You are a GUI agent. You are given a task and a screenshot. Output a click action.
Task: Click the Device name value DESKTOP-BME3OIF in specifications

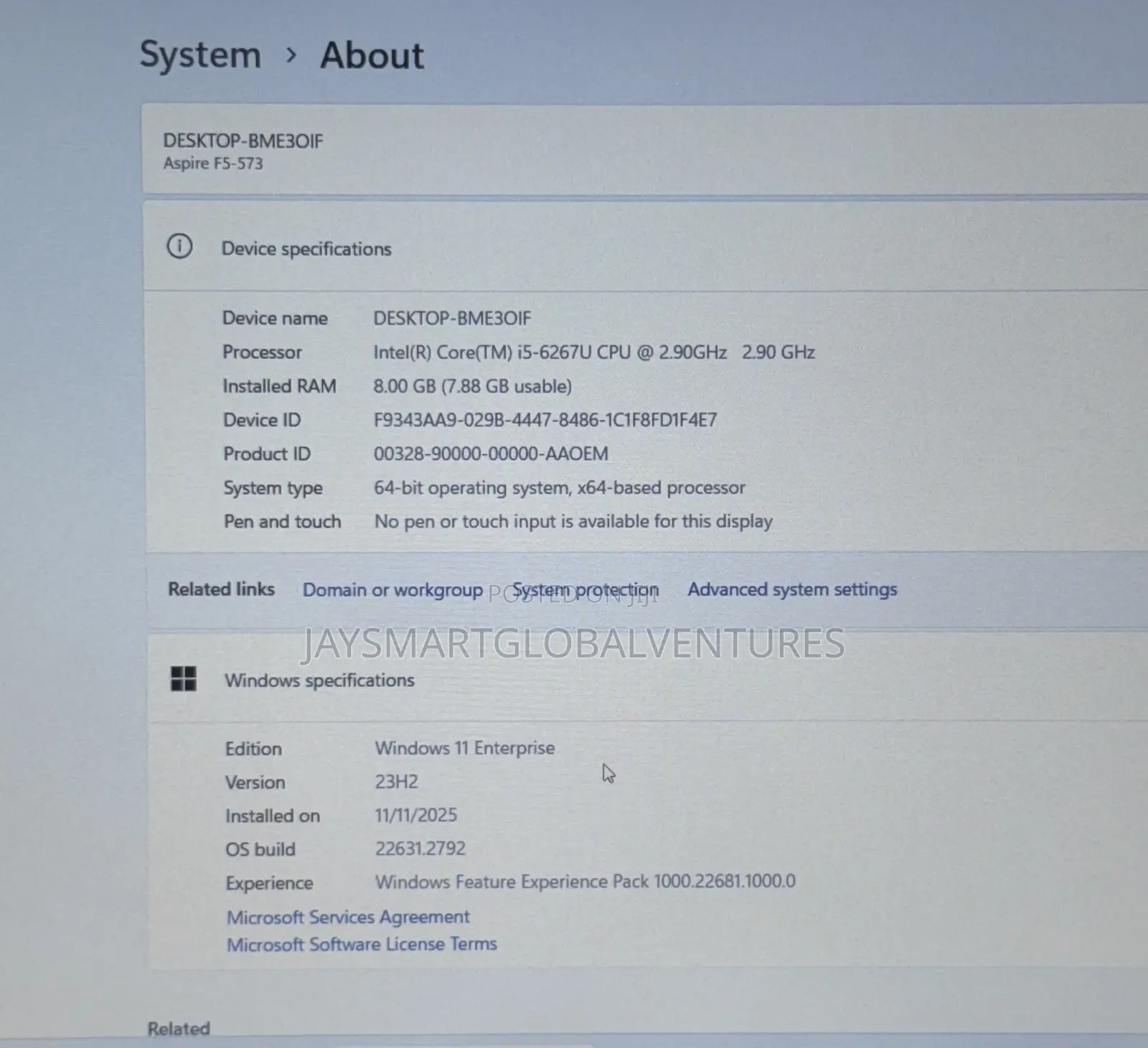click(452, 318)
